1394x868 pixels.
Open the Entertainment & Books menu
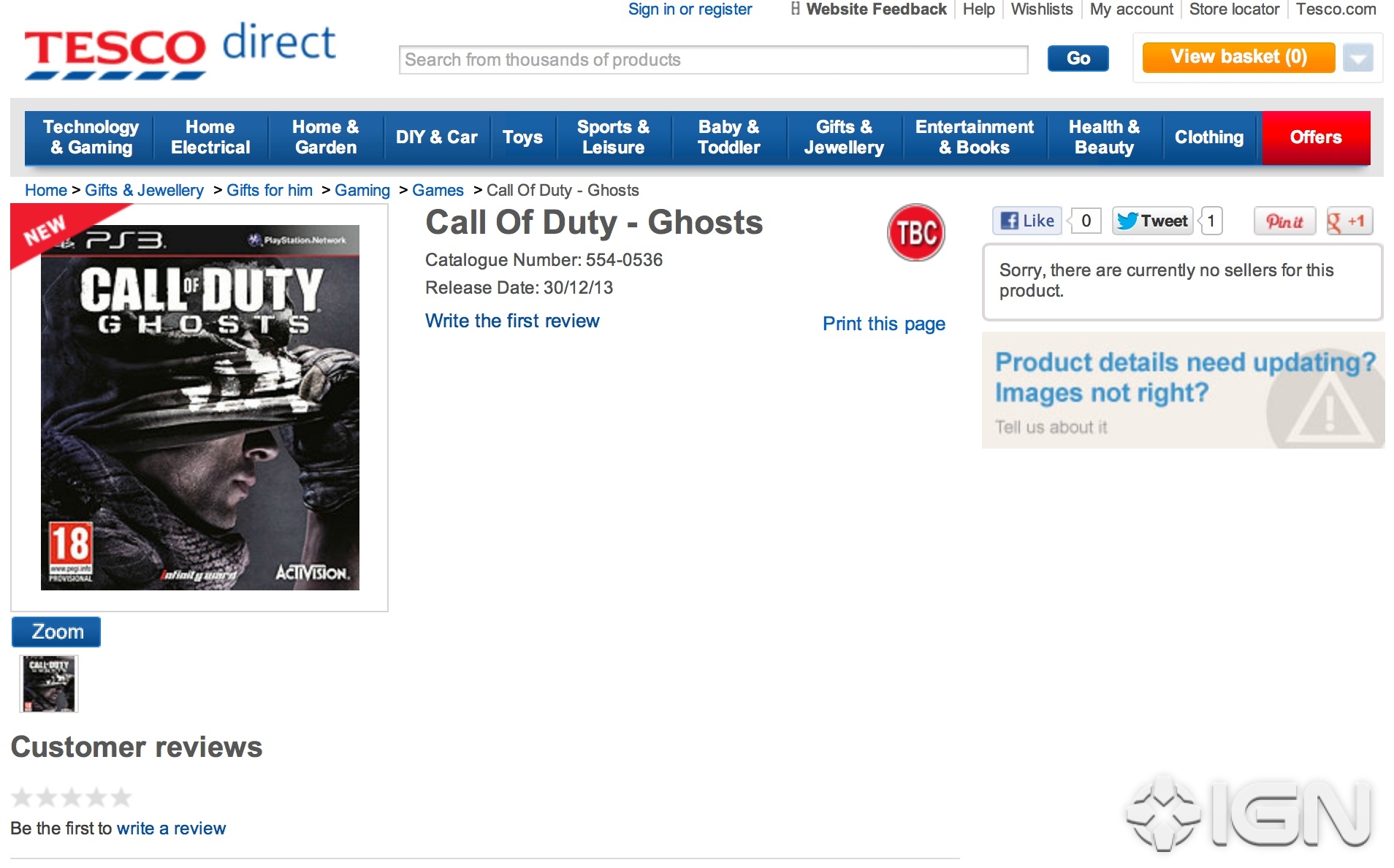click(974, 137)
